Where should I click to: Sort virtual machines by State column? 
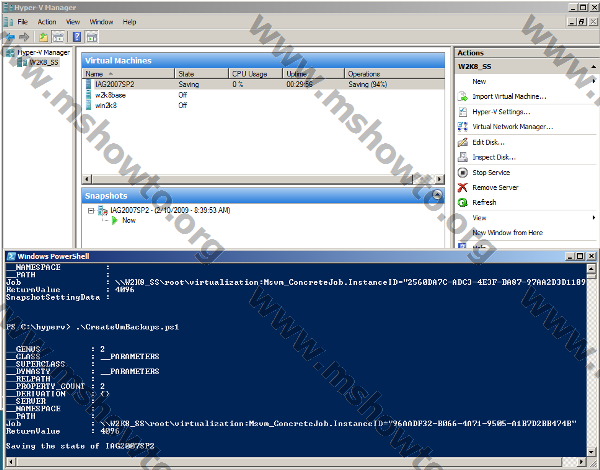(x=202, y=74)
